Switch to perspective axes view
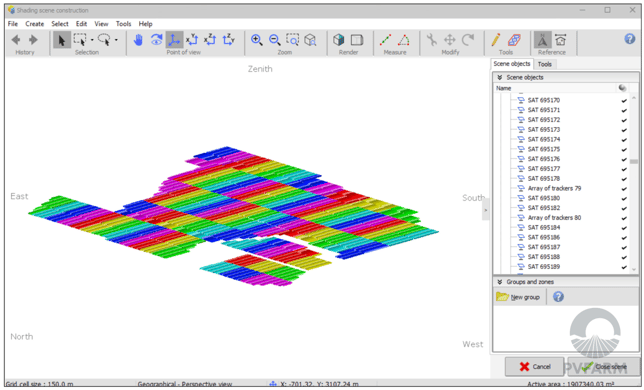The width and height of the screenshot is (644, 390). pos(174,40)
